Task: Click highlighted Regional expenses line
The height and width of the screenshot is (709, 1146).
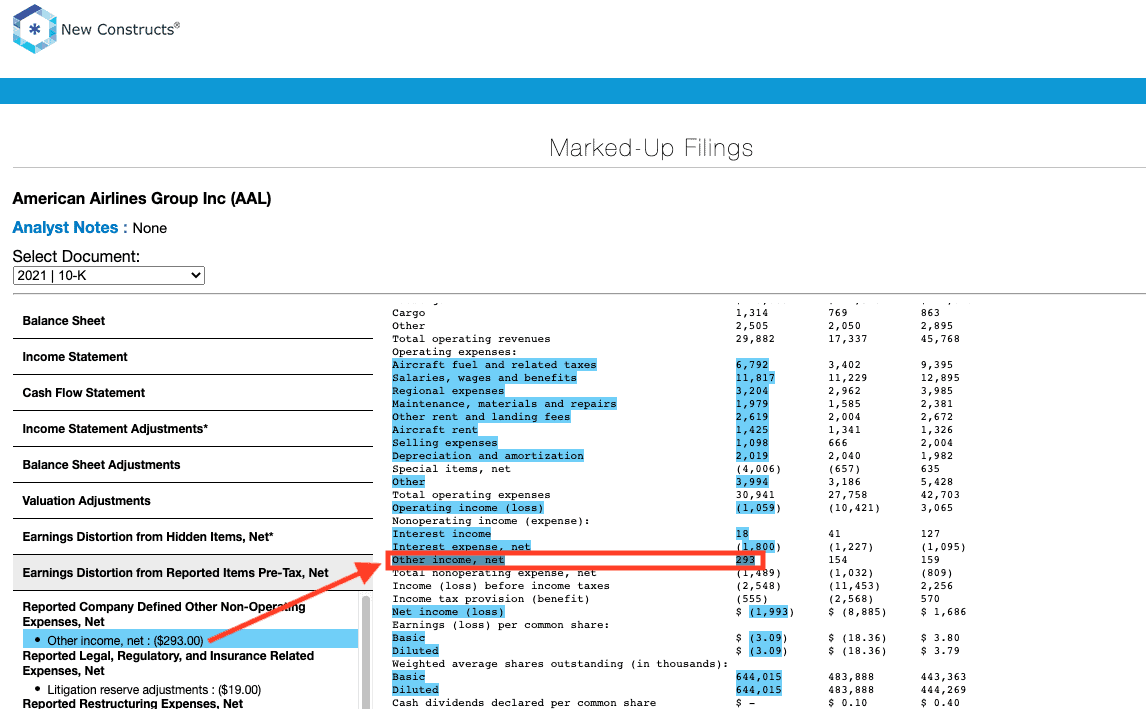Action: coord(448,391)
